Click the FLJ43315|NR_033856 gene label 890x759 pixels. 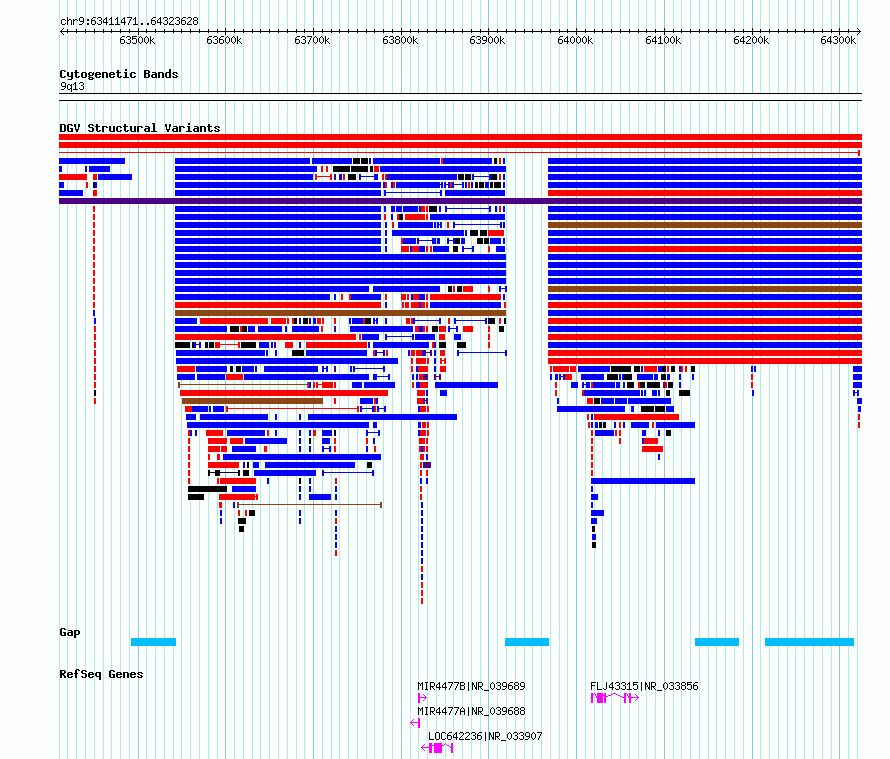pos(644,686)
